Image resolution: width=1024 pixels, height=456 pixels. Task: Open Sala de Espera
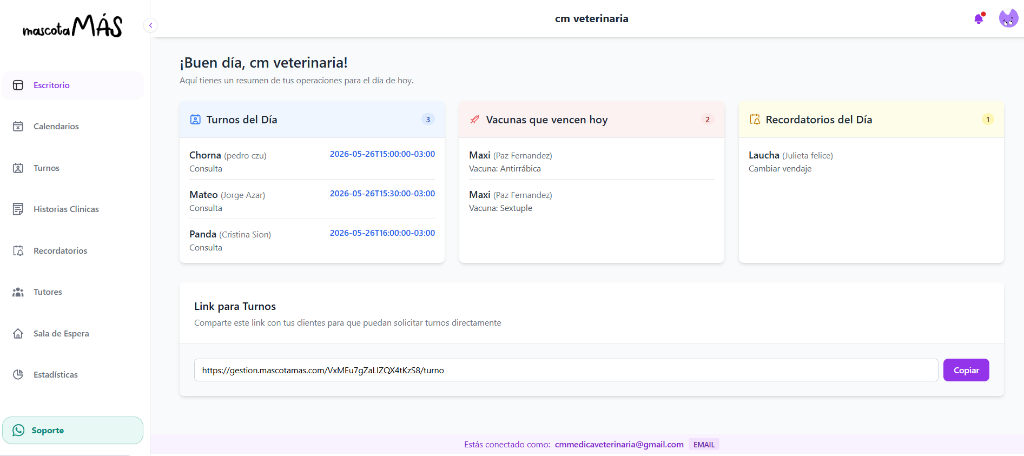[x=72, y=333]
